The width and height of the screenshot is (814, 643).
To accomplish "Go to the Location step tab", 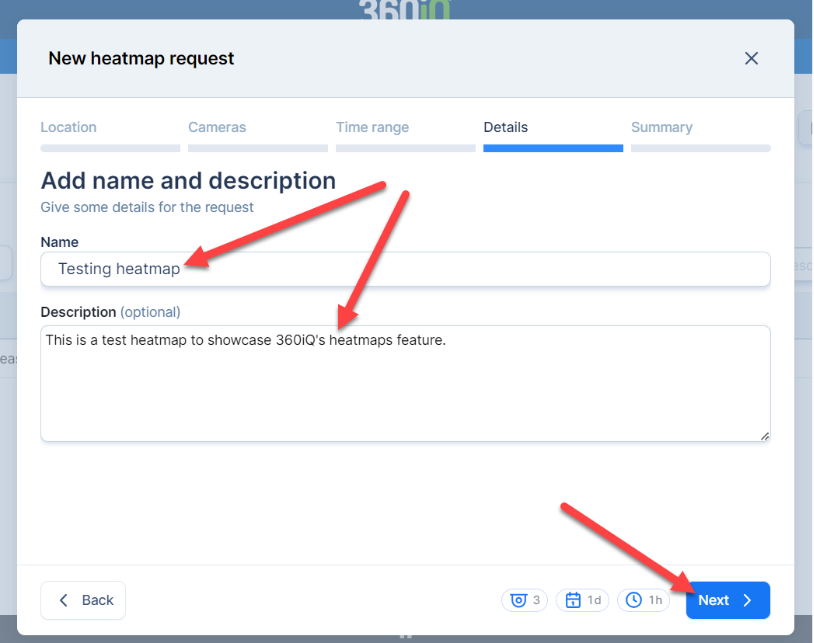I will (69, 127).
